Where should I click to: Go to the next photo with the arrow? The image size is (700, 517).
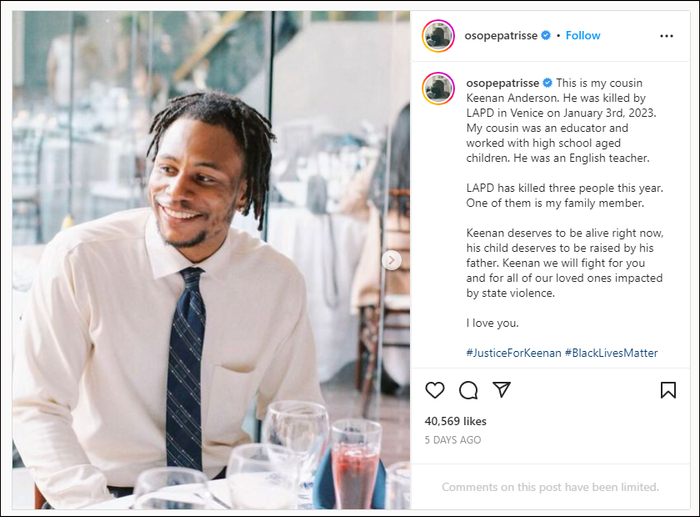[x=392, y=260]
